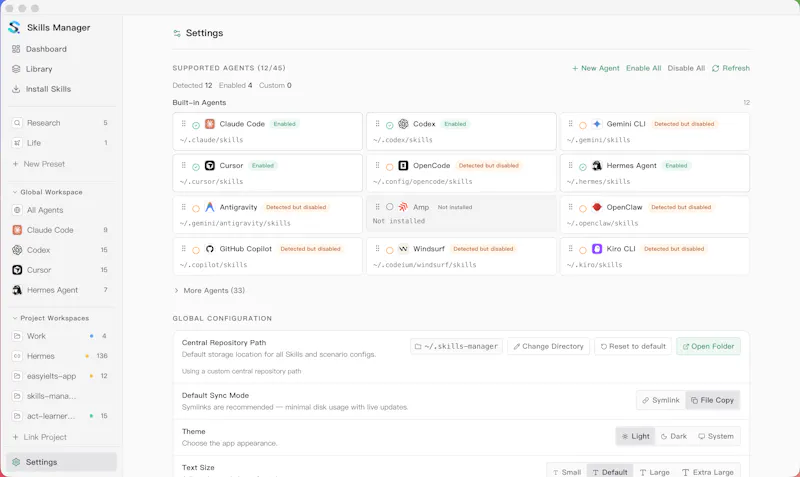Click the Skills Manager logo icon
This screenshot has width=800, height=477.
click(14, 28)
